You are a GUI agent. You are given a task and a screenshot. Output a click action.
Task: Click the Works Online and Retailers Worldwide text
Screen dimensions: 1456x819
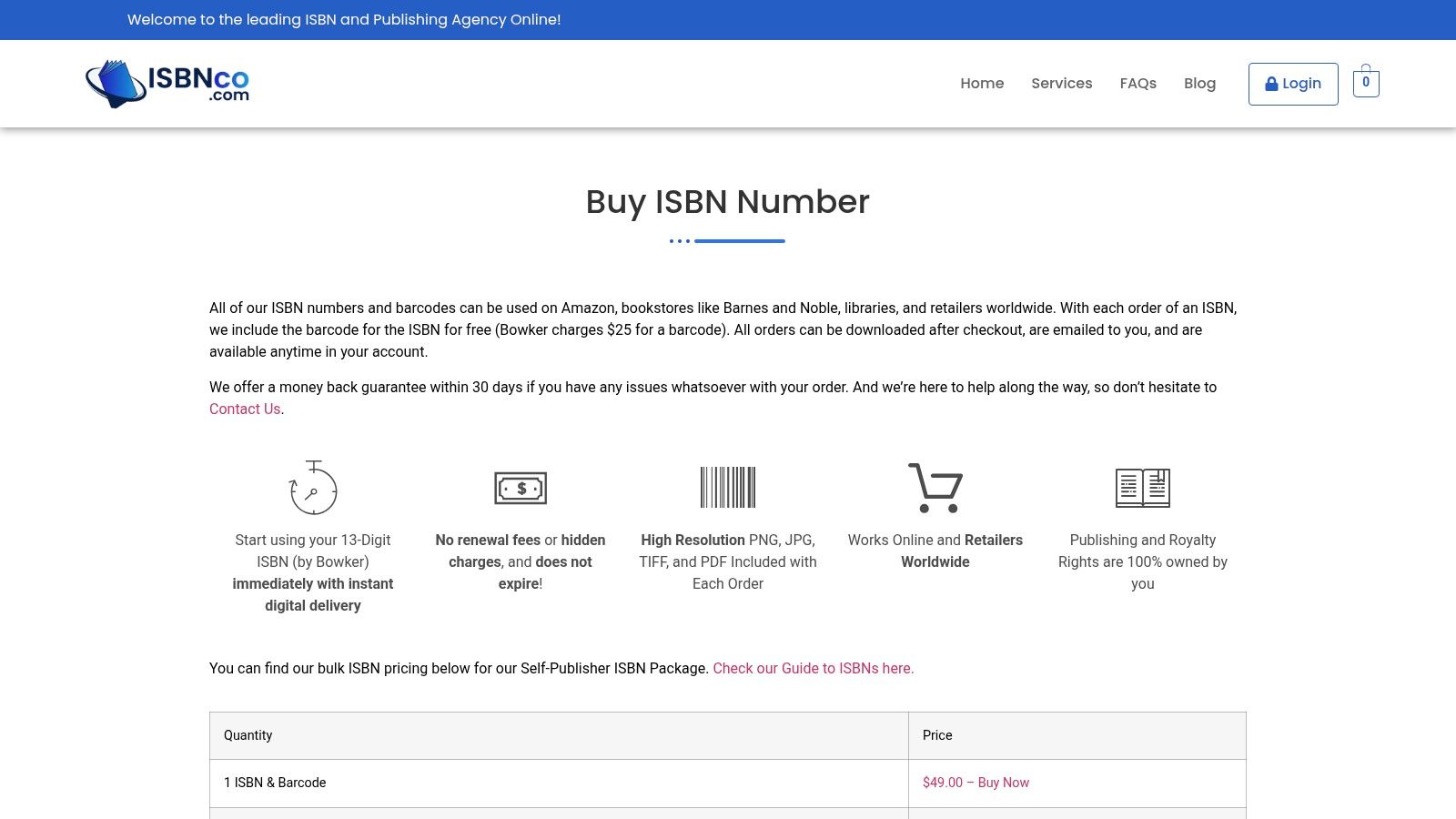point(935,551)
